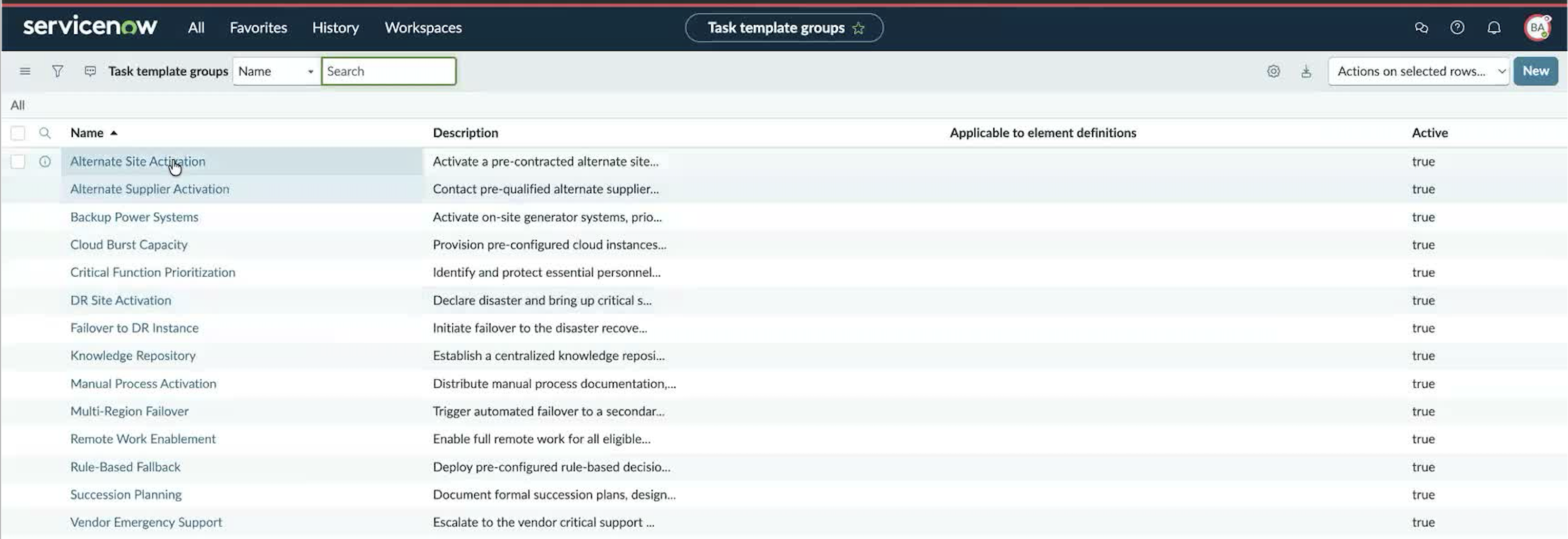Click 'Trigger automated failover' description cell
The height and width of the screenshot is (539, 1568).
pos(549,411)
